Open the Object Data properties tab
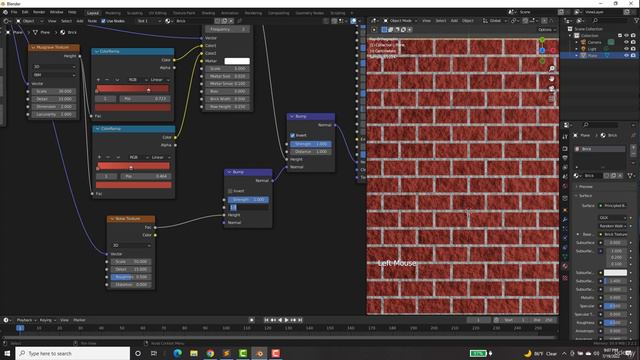Image resolution: width=640 pixels, height=360 pixels. [565, 257]
